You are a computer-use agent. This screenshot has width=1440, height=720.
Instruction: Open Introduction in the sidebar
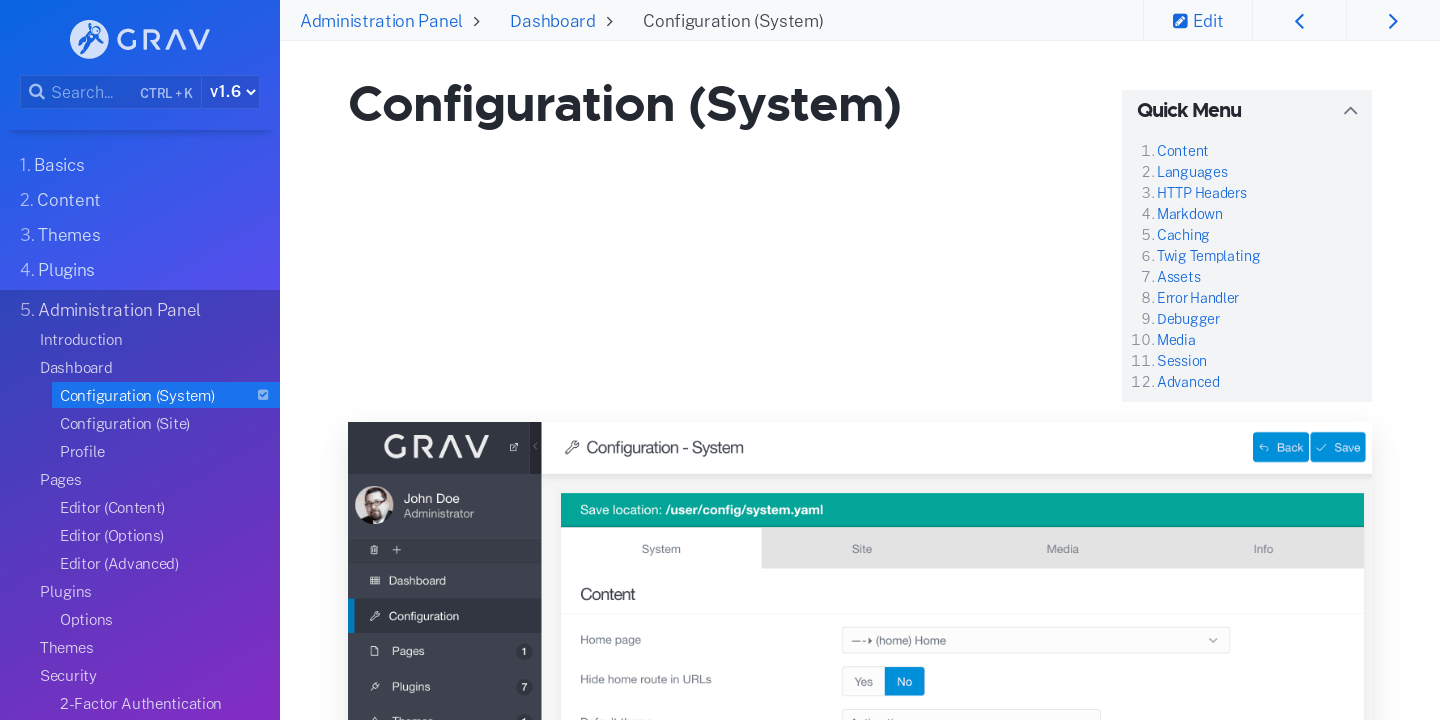point(81,340)
